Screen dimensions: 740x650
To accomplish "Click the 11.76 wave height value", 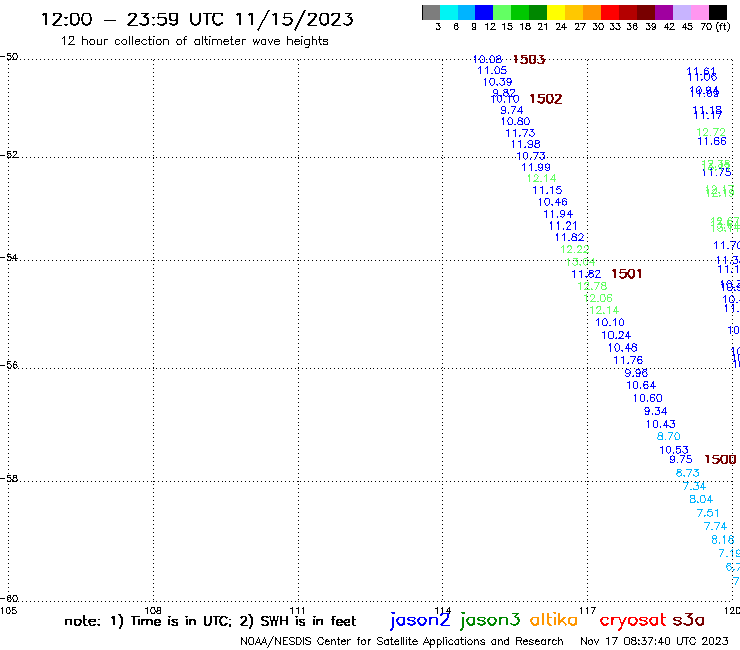I will tap(628, 360).
